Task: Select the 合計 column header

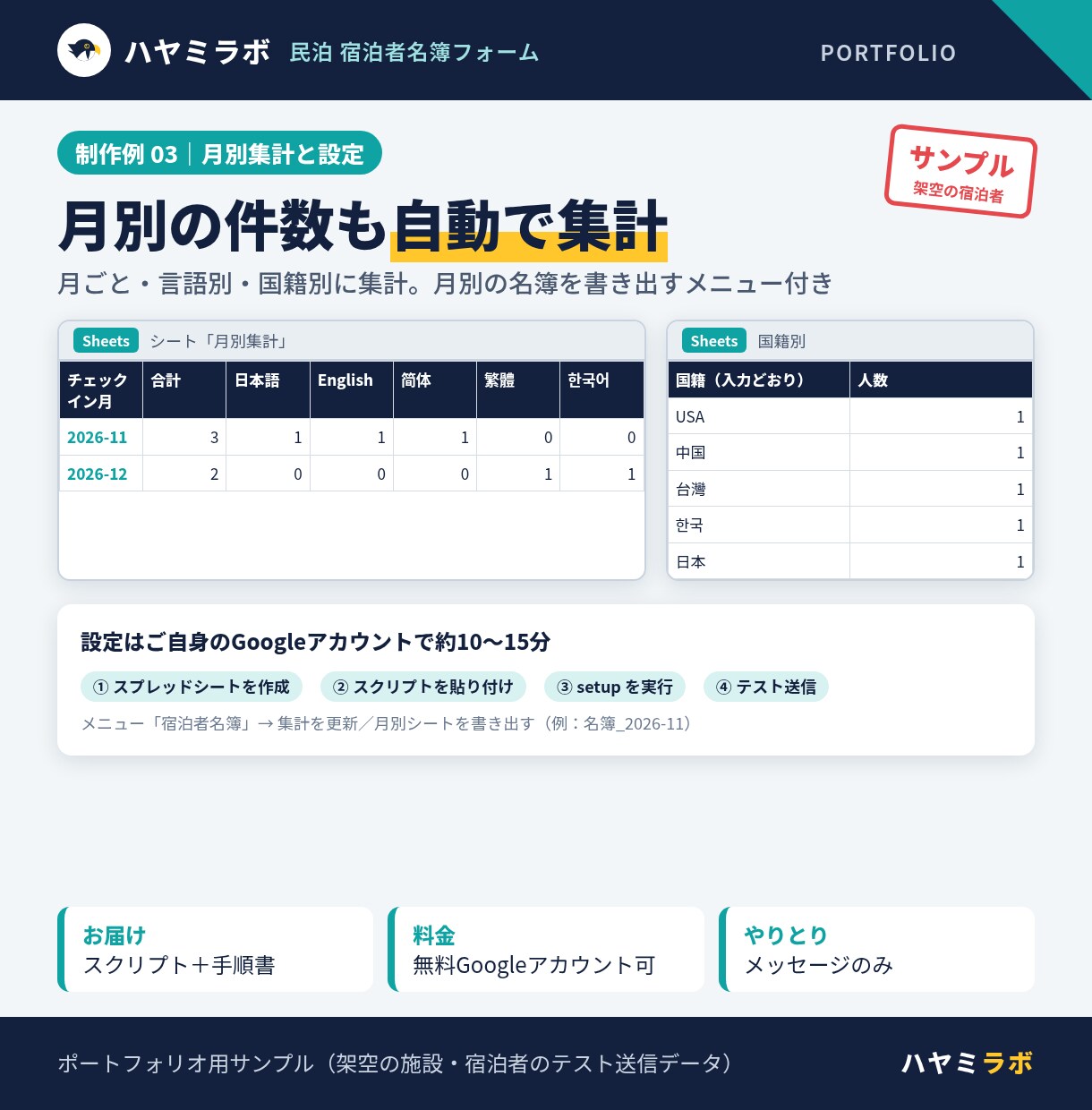Action: click(x=184, y=390)
